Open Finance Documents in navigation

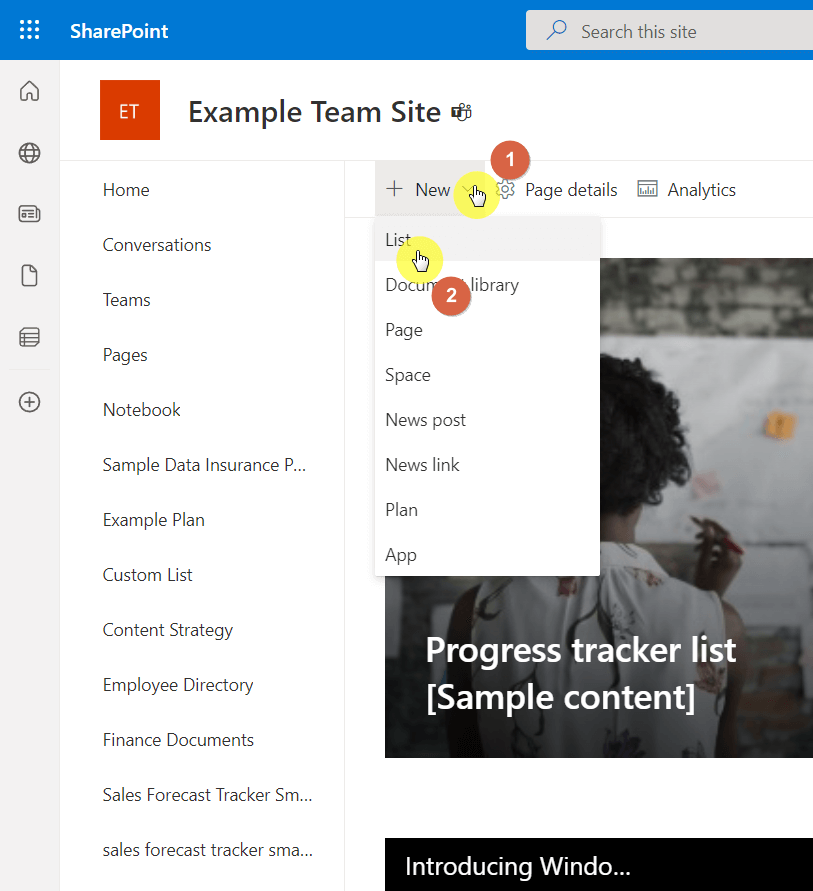pyautogui.click(x=178, y=740)
